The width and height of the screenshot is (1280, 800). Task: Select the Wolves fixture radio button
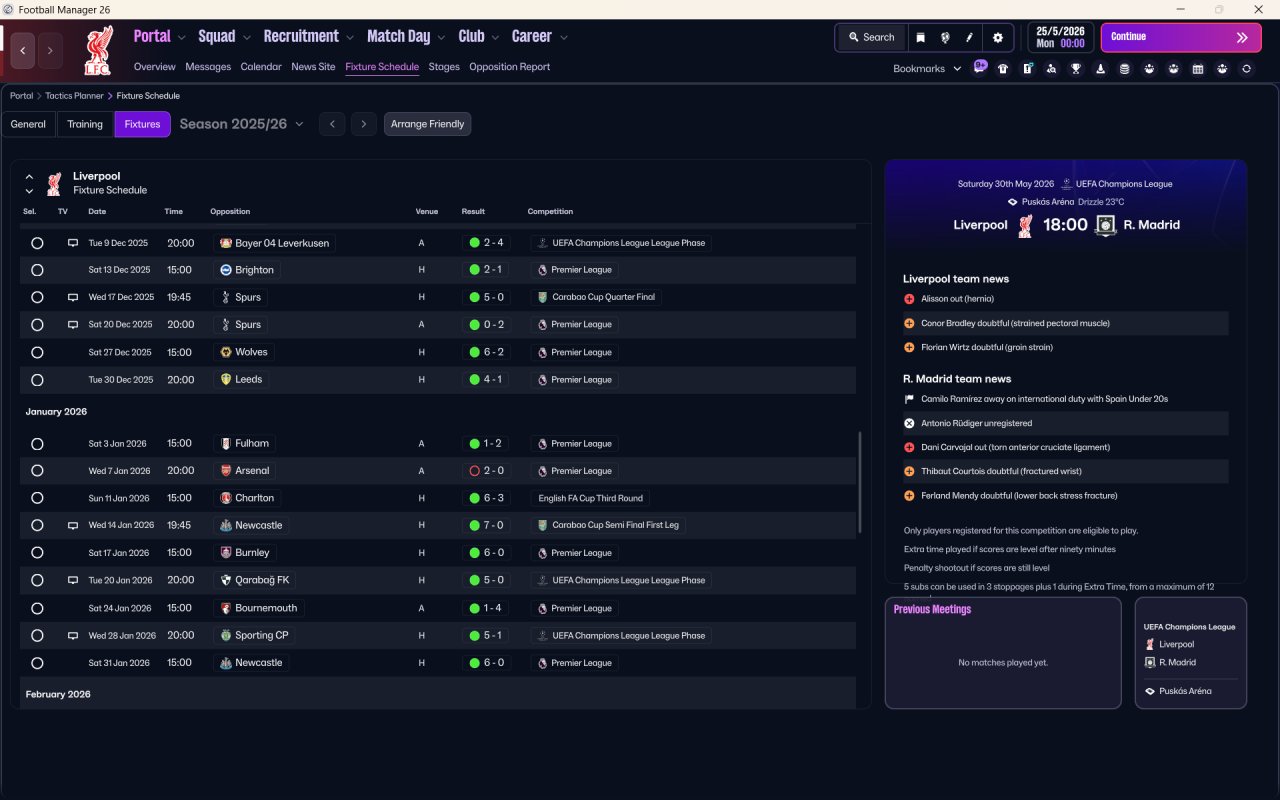coord(37,352)
